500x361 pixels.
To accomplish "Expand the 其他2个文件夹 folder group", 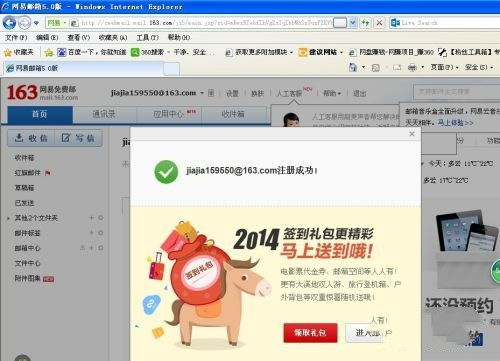I will coord(8,218).
